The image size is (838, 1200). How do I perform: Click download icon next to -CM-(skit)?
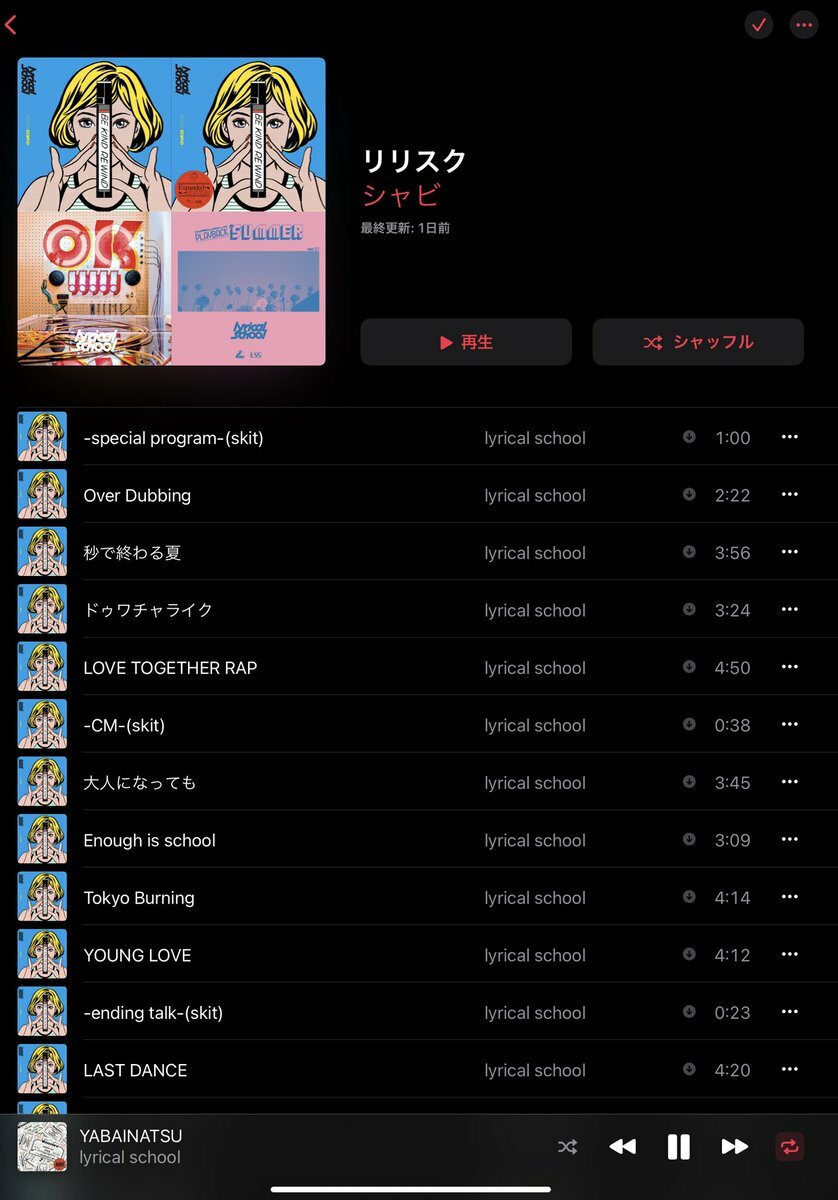point(689,724)
